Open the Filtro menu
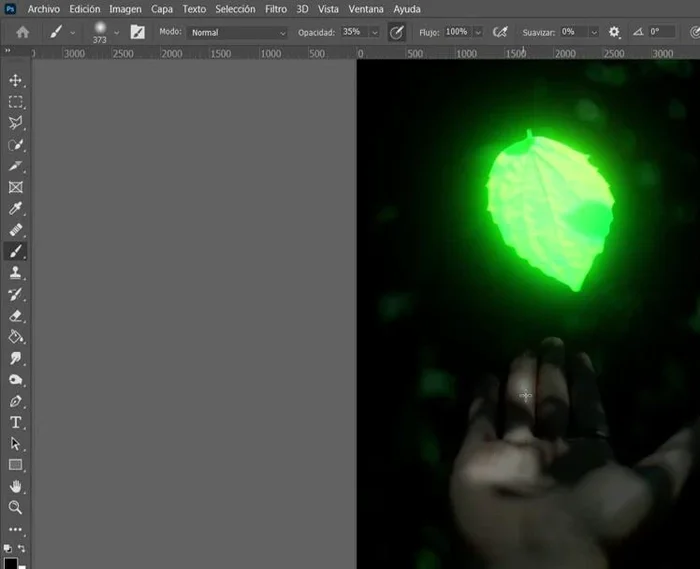 [276, 8]
